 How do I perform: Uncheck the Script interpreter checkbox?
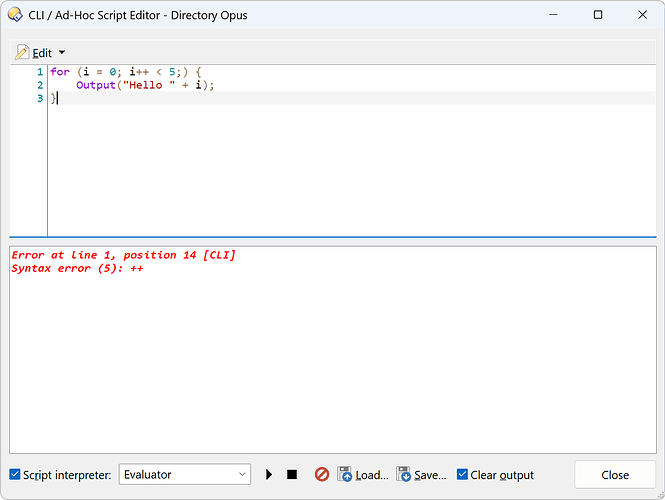click(x=15, y=475)
